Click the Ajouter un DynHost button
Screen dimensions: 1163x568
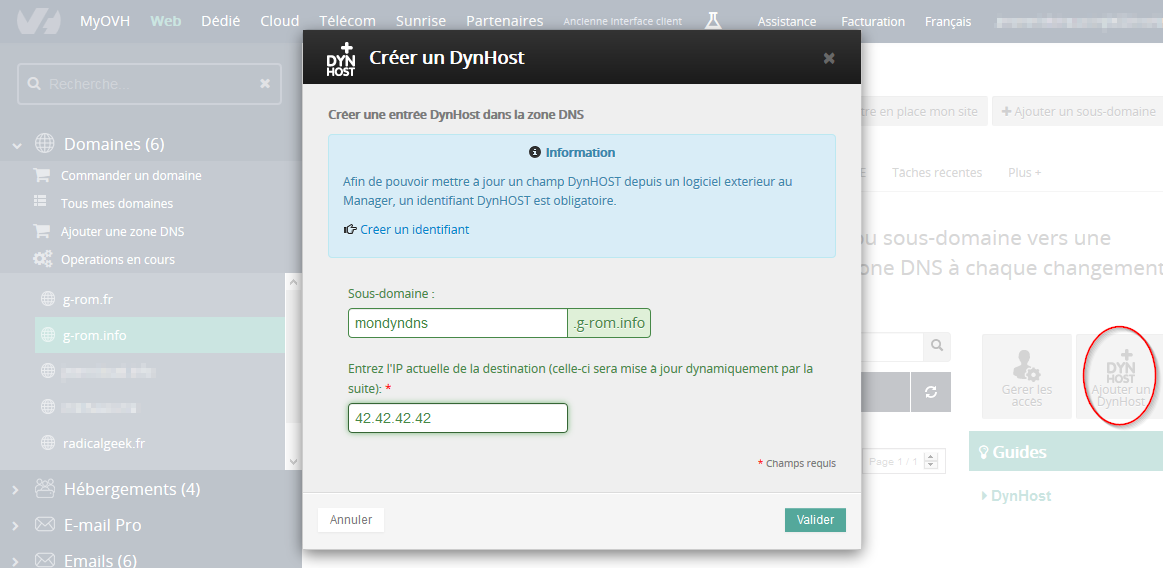click(x=1120, y=376)
